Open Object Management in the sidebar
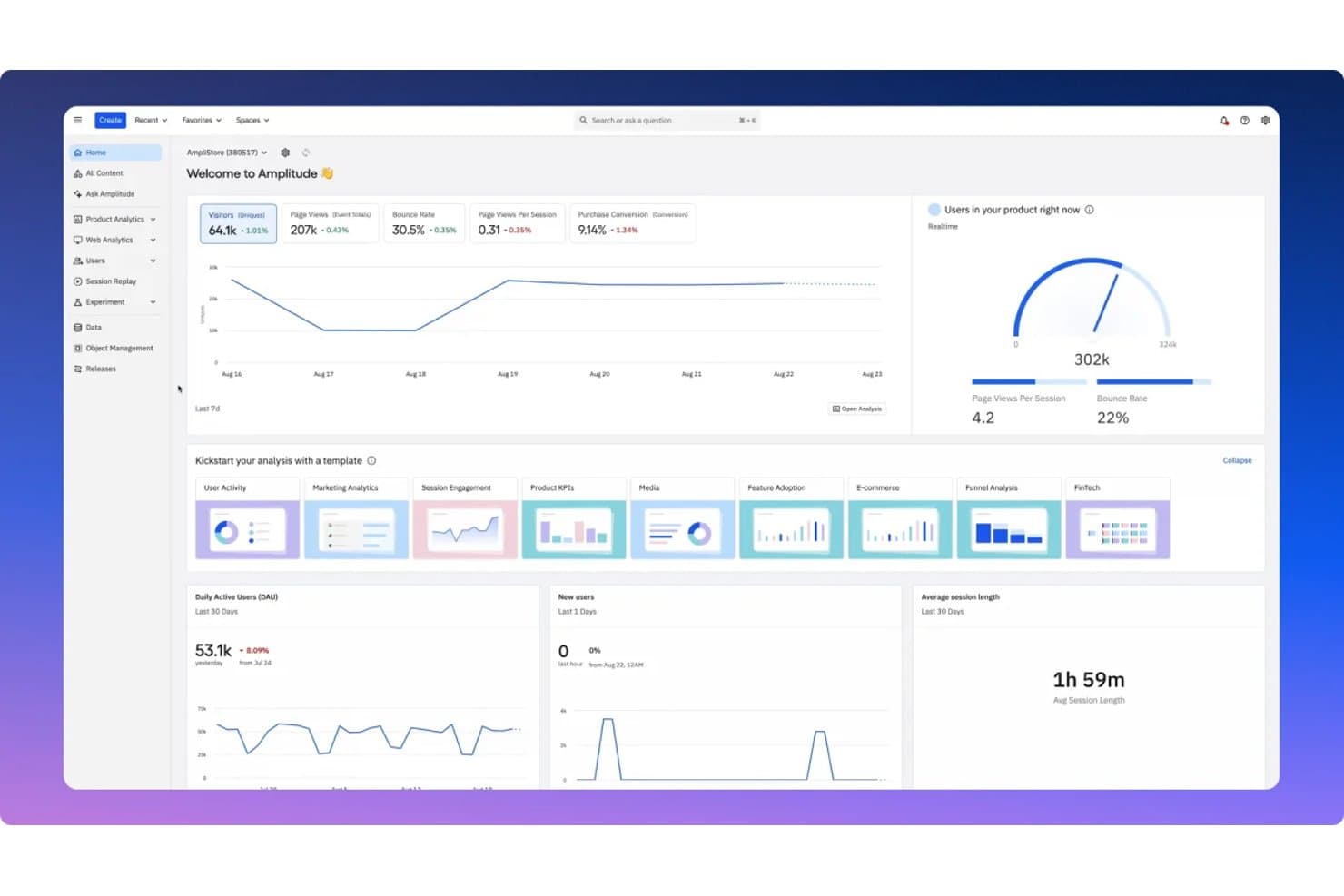This screenshot has width=1344, height=896. click(115, 349)
